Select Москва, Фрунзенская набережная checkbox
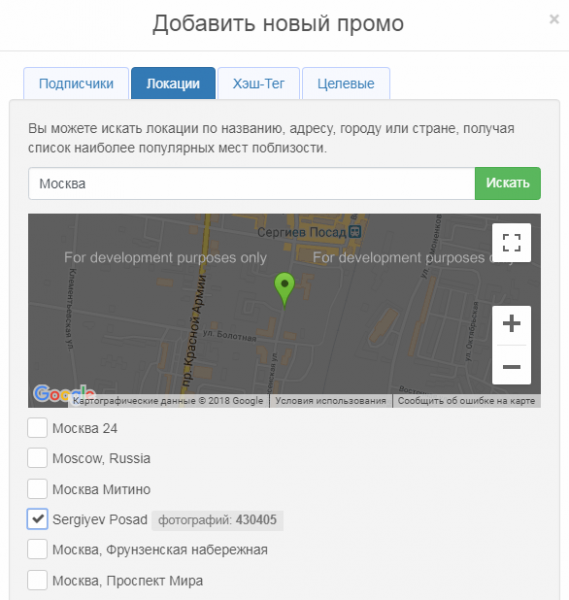This screenshot has width=569, height=600. [37, 549]
